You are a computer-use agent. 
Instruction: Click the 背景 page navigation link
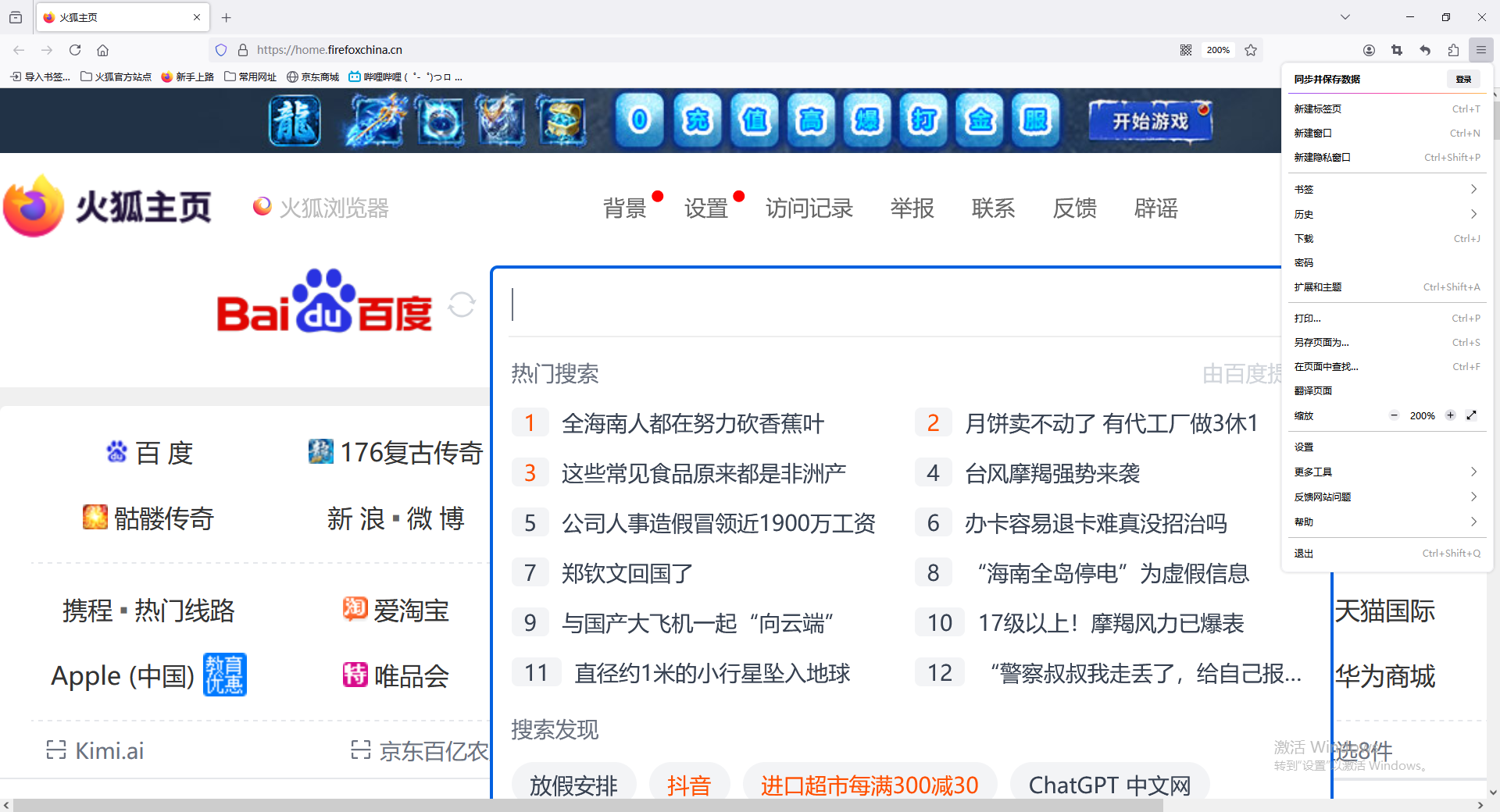625,208
